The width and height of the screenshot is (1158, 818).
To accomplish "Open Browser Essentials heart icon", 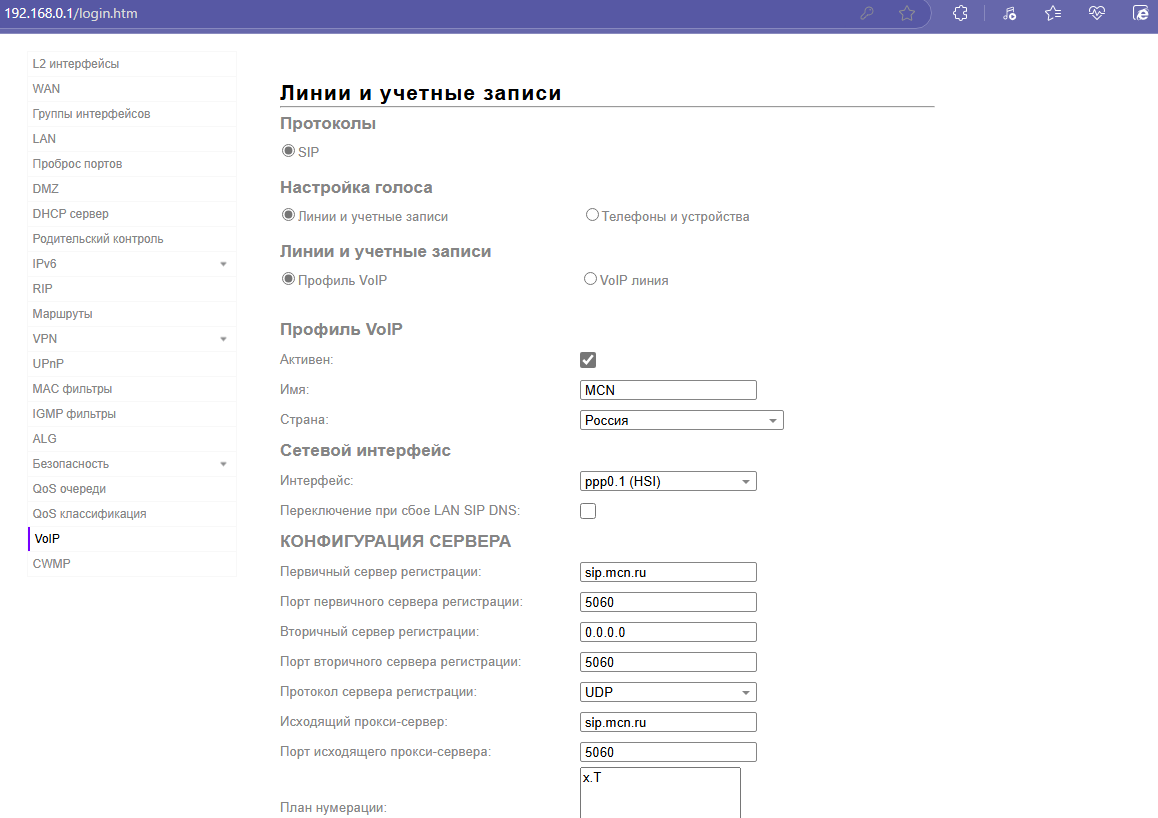I will [x=1097, y=13].
